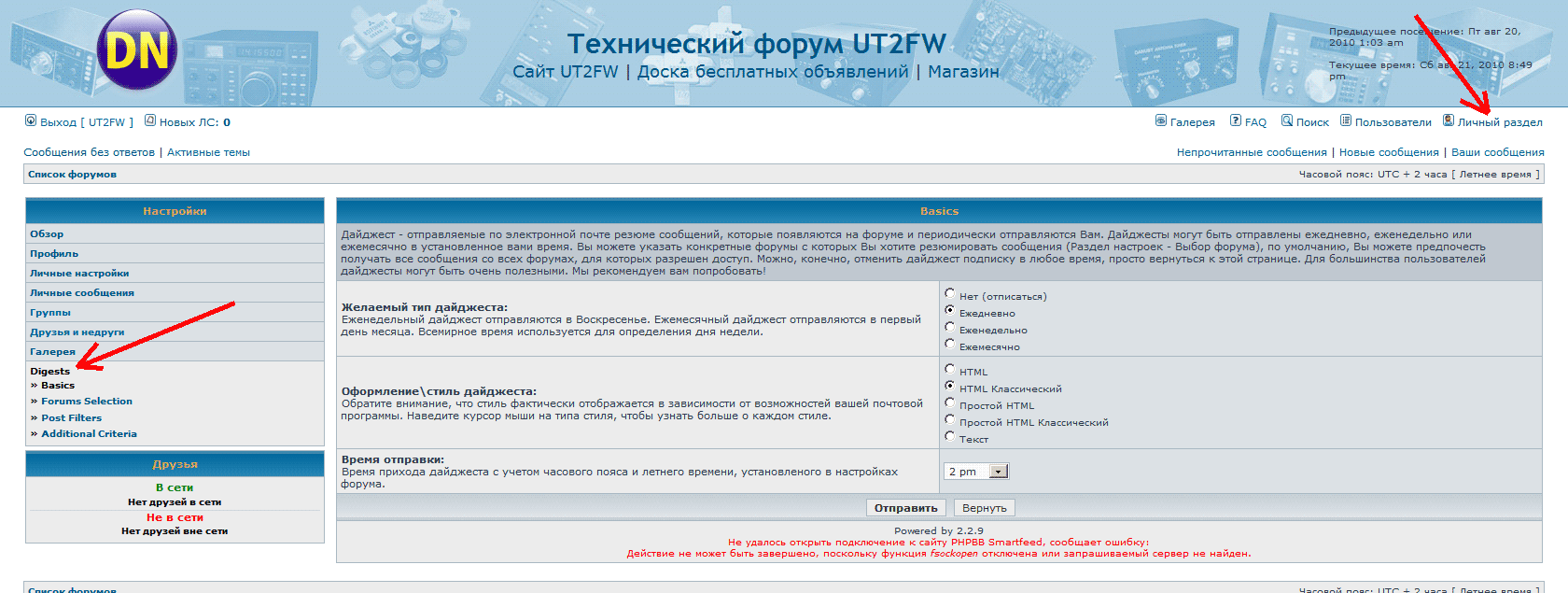Select Нет (отписаться) radio option
Image resolution: width=1568 pixels, height=593 pixels.
(950, 294)
